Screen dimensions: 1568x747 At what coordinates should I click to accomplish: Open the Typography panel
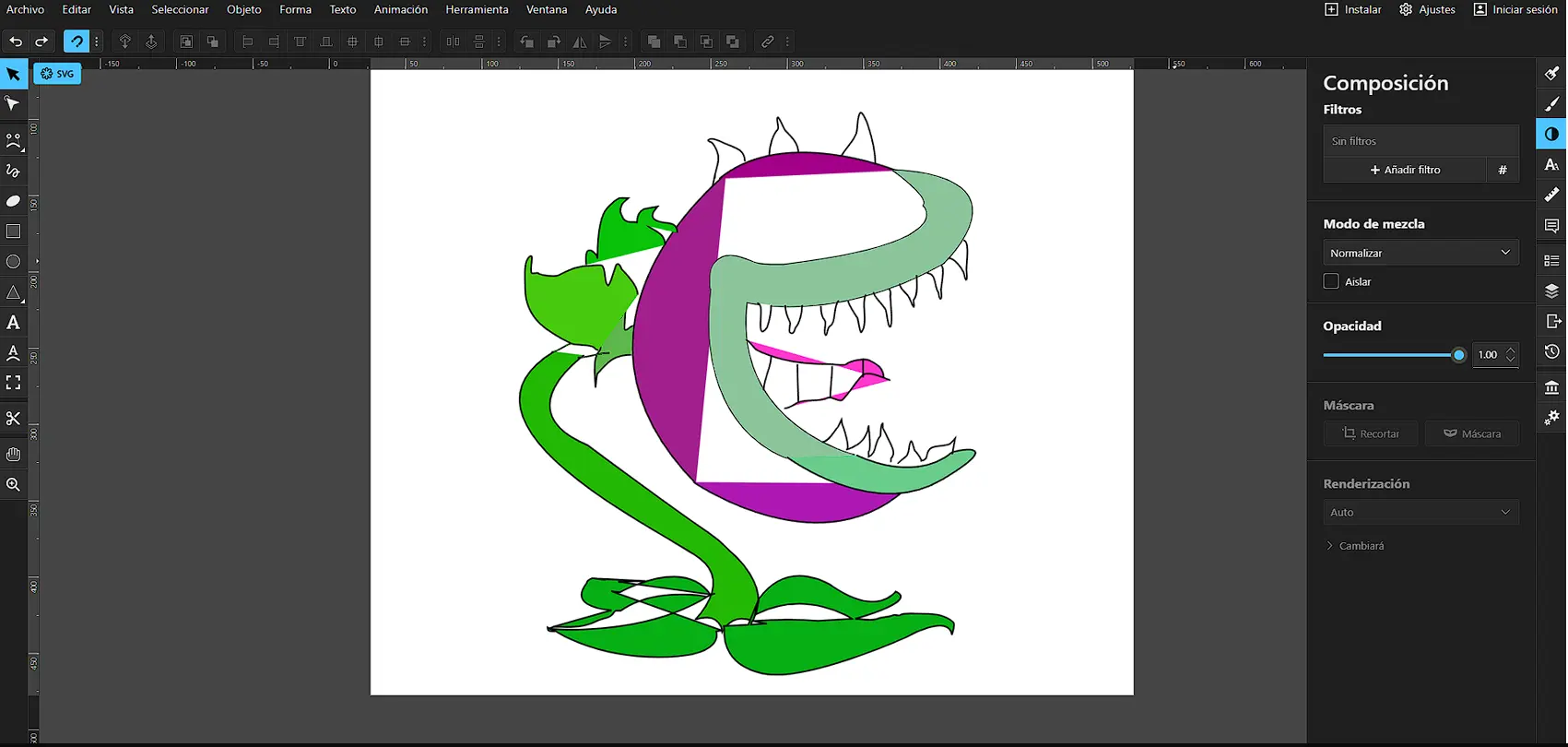point(1551,165)
